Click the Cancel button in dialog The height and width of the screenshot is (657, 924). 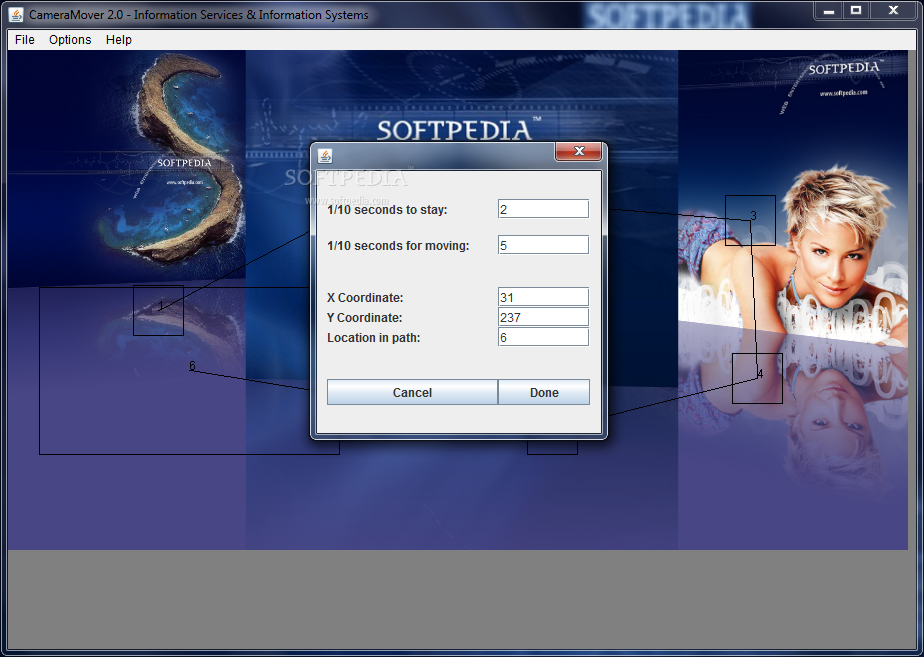coord(412,392)
